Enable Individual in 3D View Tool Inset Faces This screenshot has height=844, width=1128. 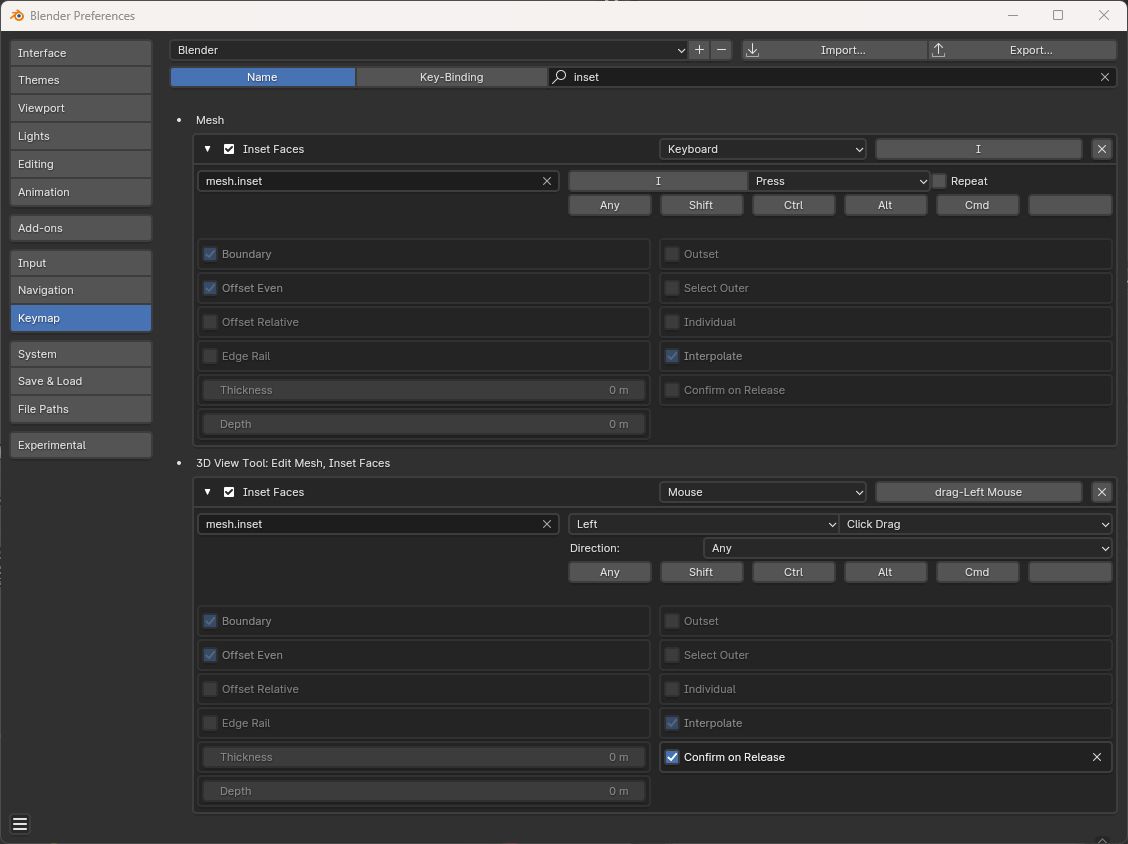coord(672,689)
